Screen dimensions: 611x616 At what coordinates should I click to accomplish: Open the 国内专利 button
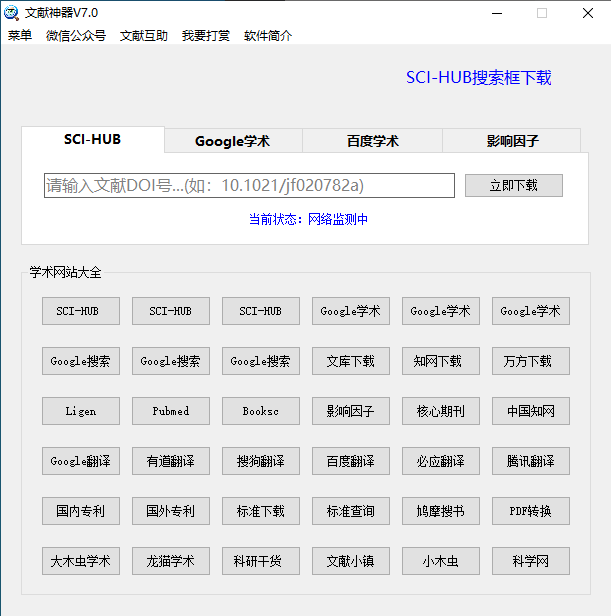[81, 511]
